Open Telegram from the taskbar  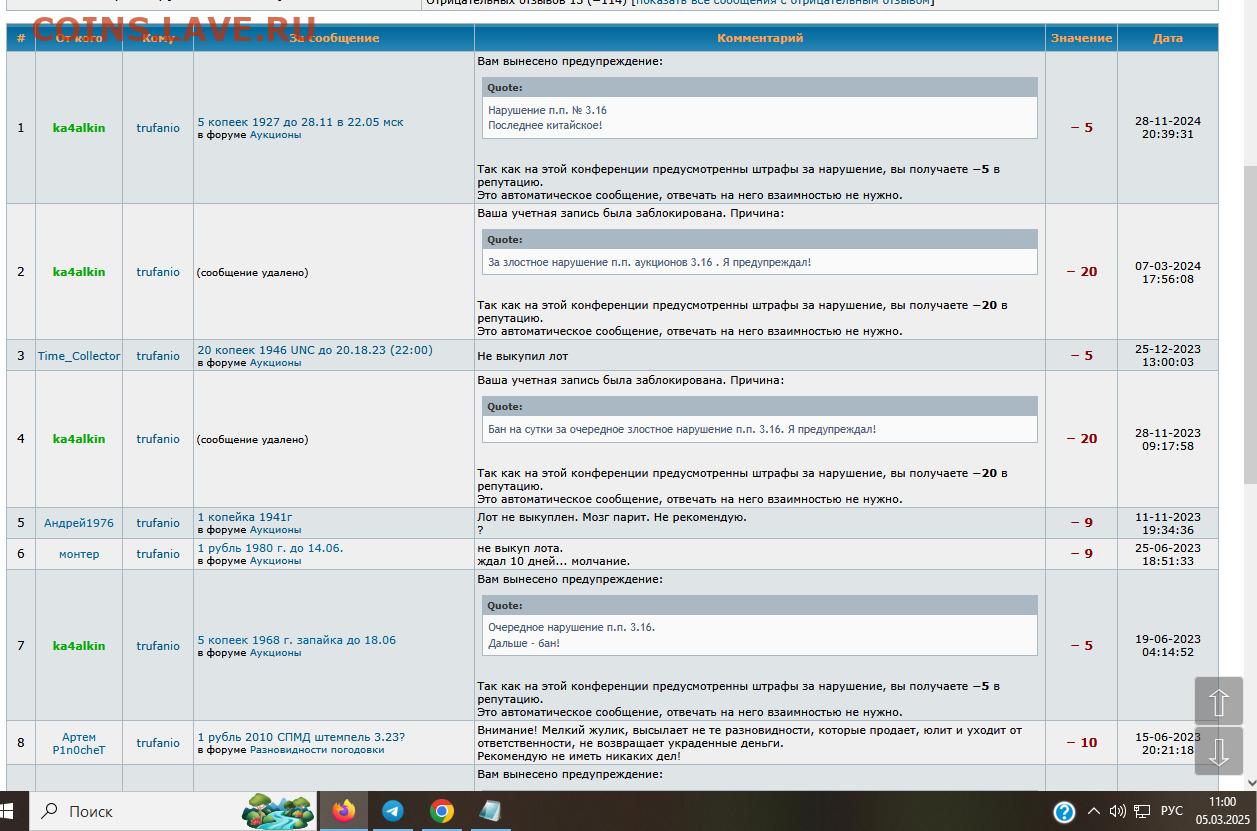(x=393, y=811)
